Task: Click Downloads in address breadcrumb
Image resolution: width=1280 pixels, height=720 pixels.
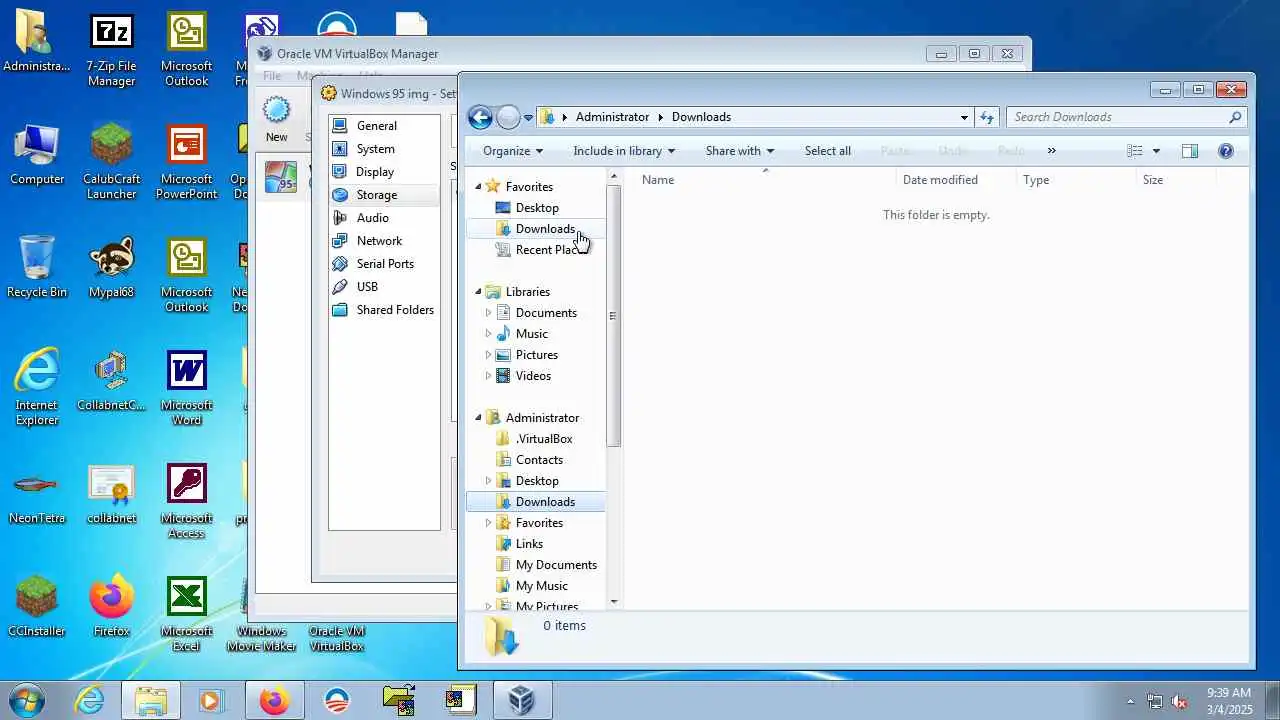Action: pos(701,117)
